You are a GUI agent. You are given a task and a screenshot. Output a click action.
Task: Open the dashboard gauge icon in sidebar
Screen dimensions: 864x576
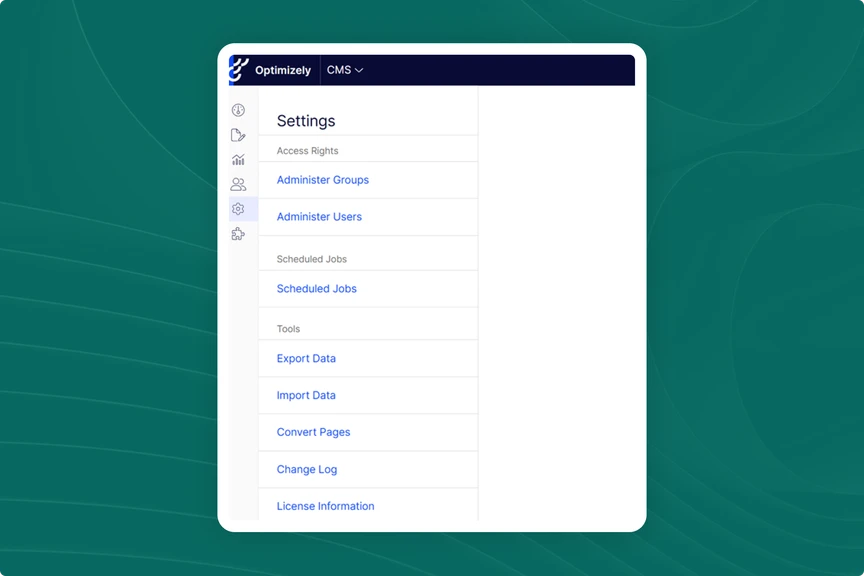pyautogui.click(x=238, y=110)
